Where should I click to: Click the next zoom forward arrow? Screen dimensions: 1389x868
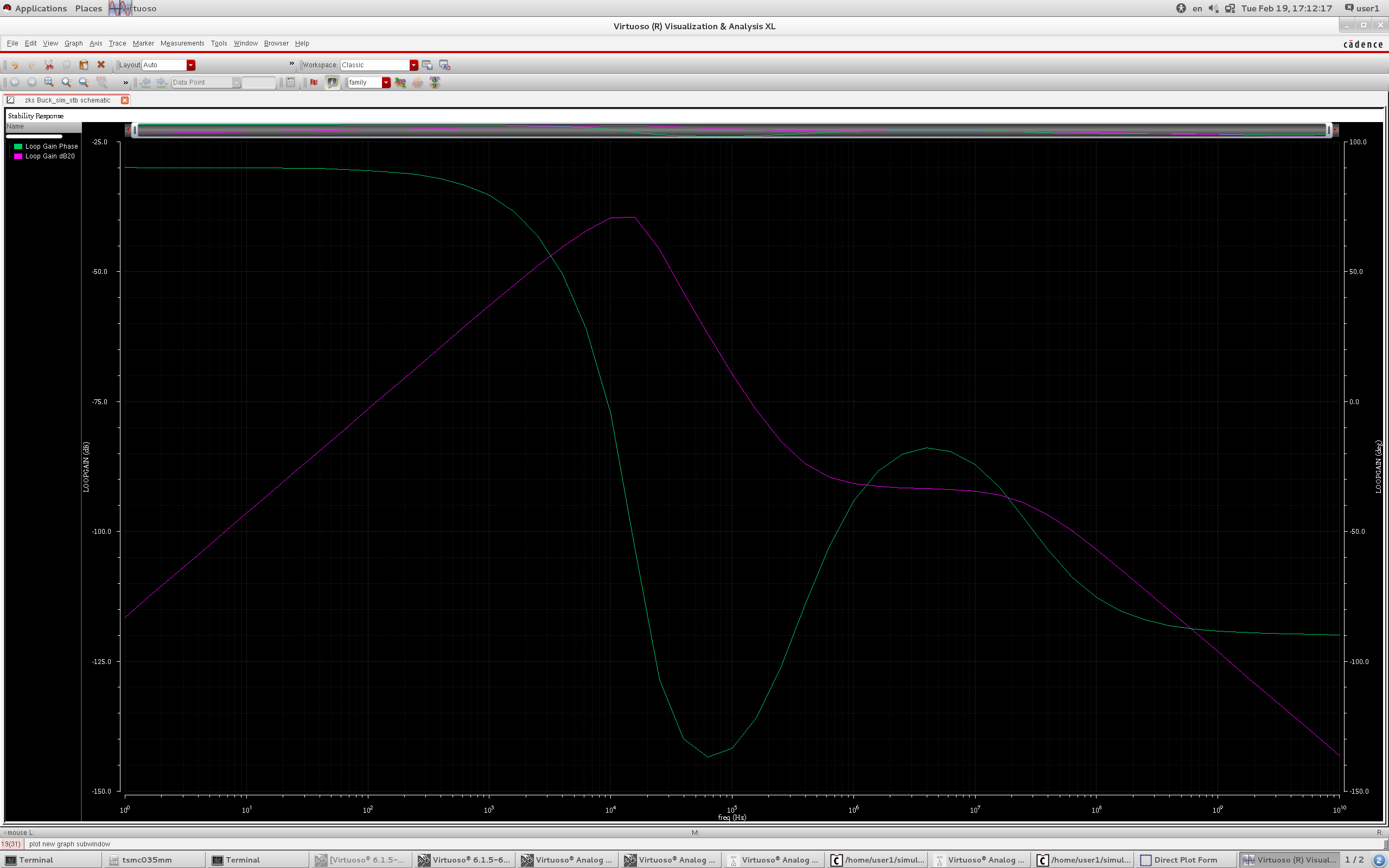32,82
